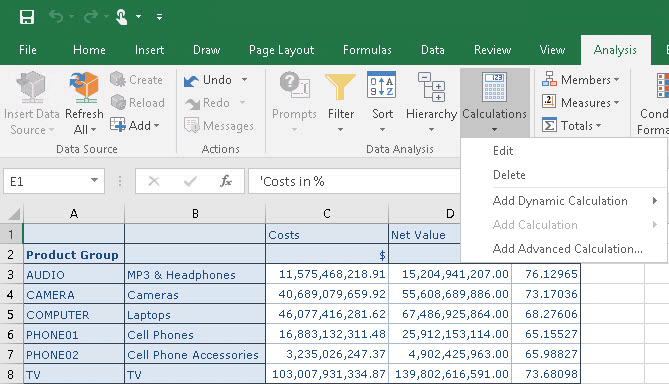Click the Calculations ribbon icon
The image size is (669, 384).
[x=494, y=87]
